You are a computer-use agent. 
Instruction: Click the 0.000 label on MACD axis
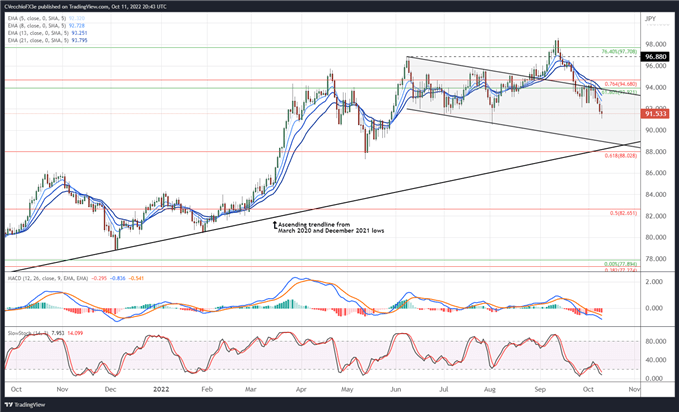[x=654, y=308]
